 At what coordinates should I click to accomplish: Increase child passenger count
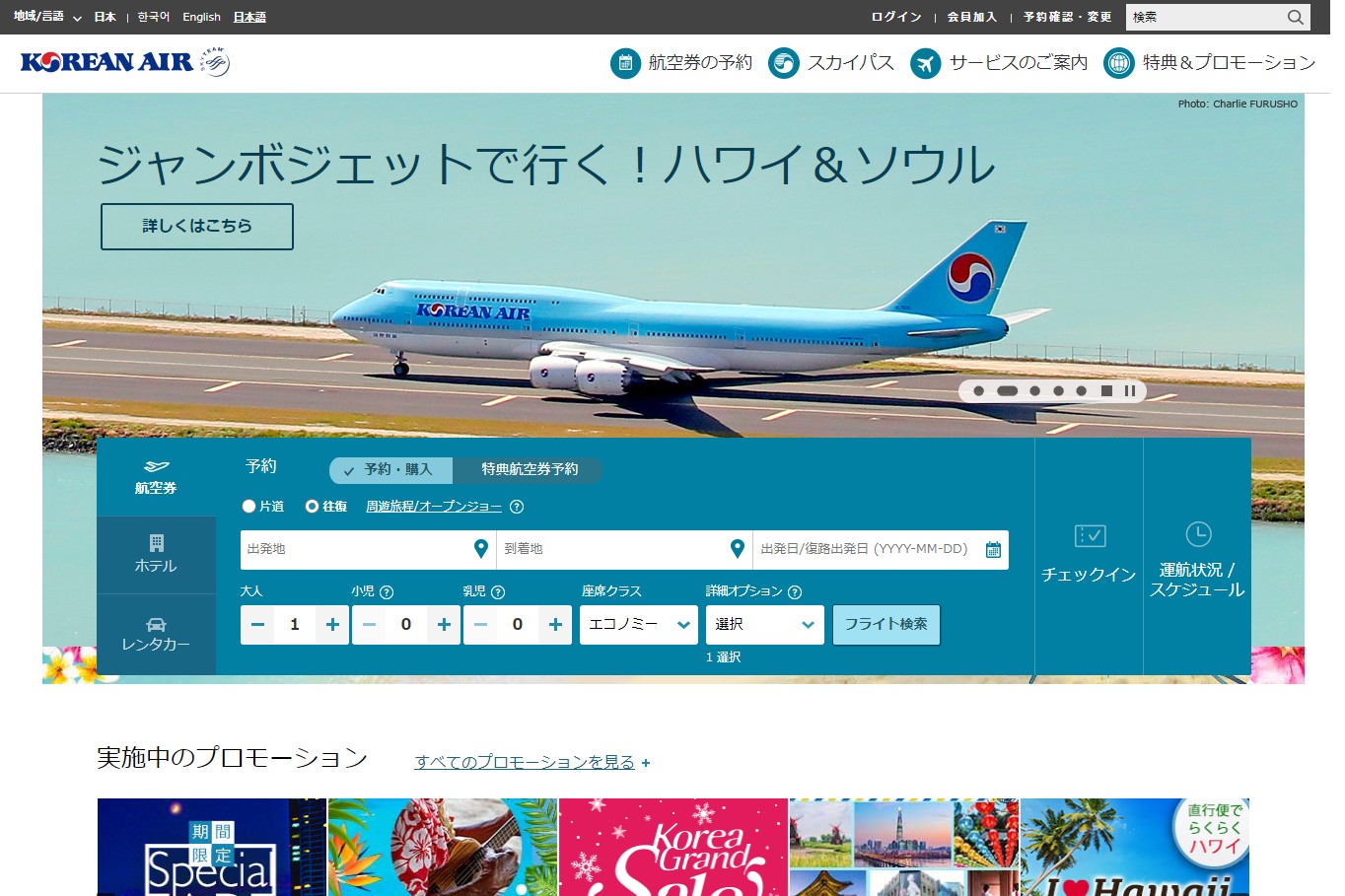(444, 625)
